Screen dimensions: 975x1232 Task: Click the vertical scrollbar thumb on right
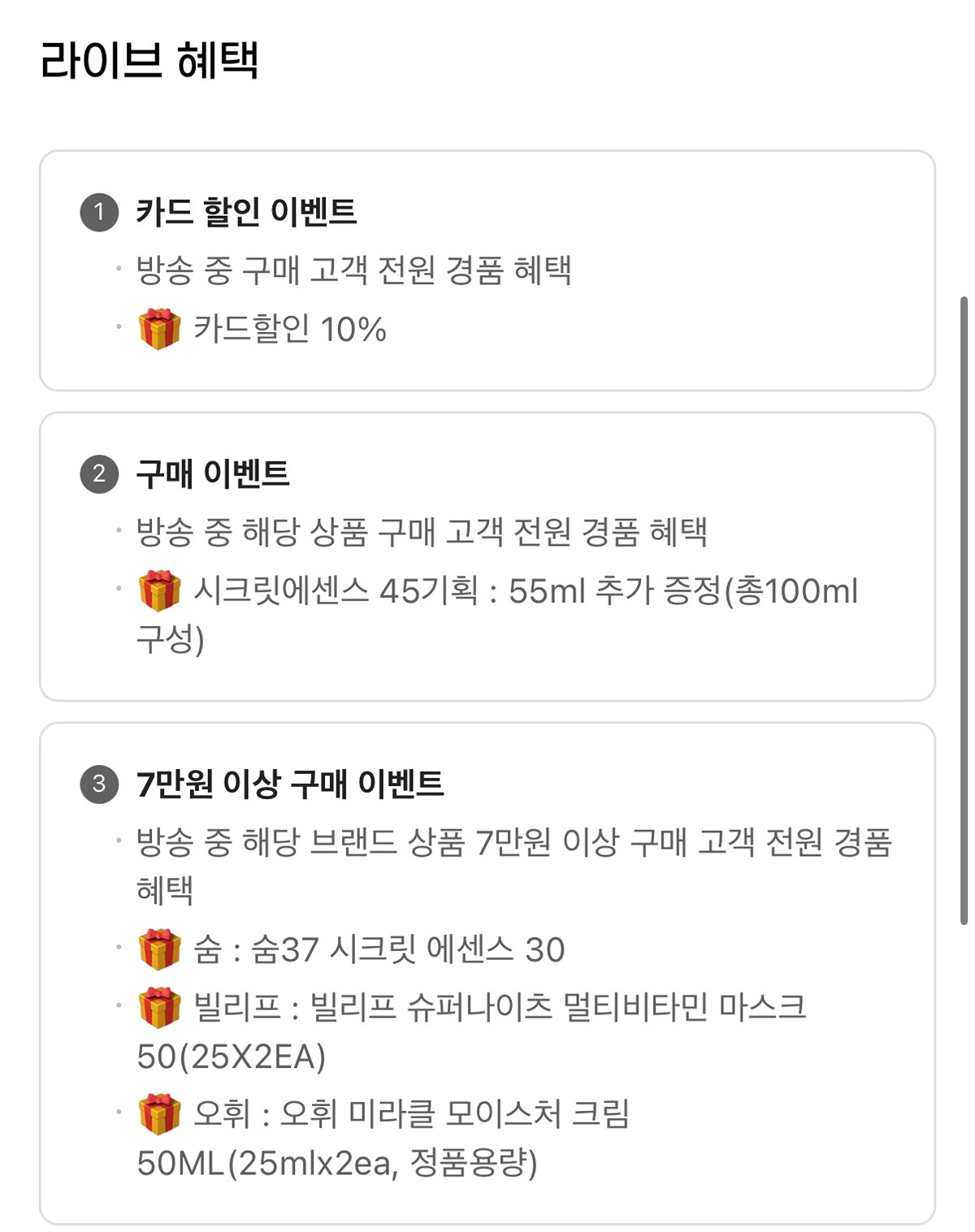pos(964,609)
